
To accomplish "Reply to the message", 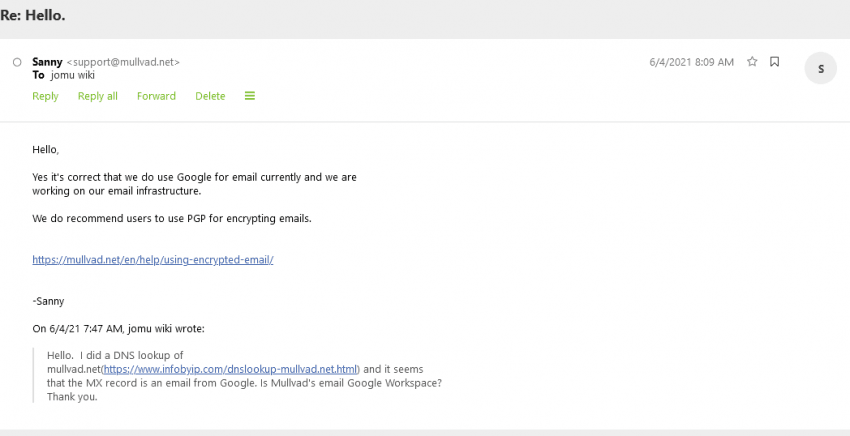I will pos(45,96).
